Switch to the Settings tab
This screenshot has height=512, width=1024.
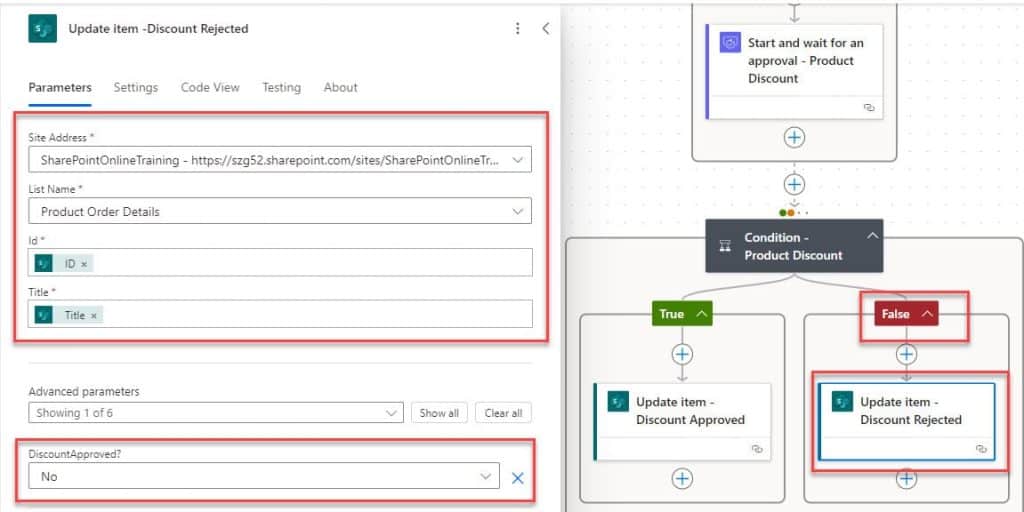136,88
